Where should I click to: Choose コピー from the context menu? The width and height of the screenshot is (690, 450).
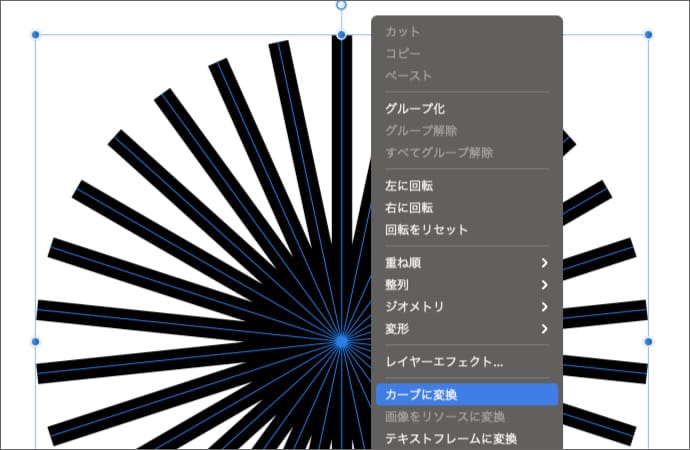[403, 54]
